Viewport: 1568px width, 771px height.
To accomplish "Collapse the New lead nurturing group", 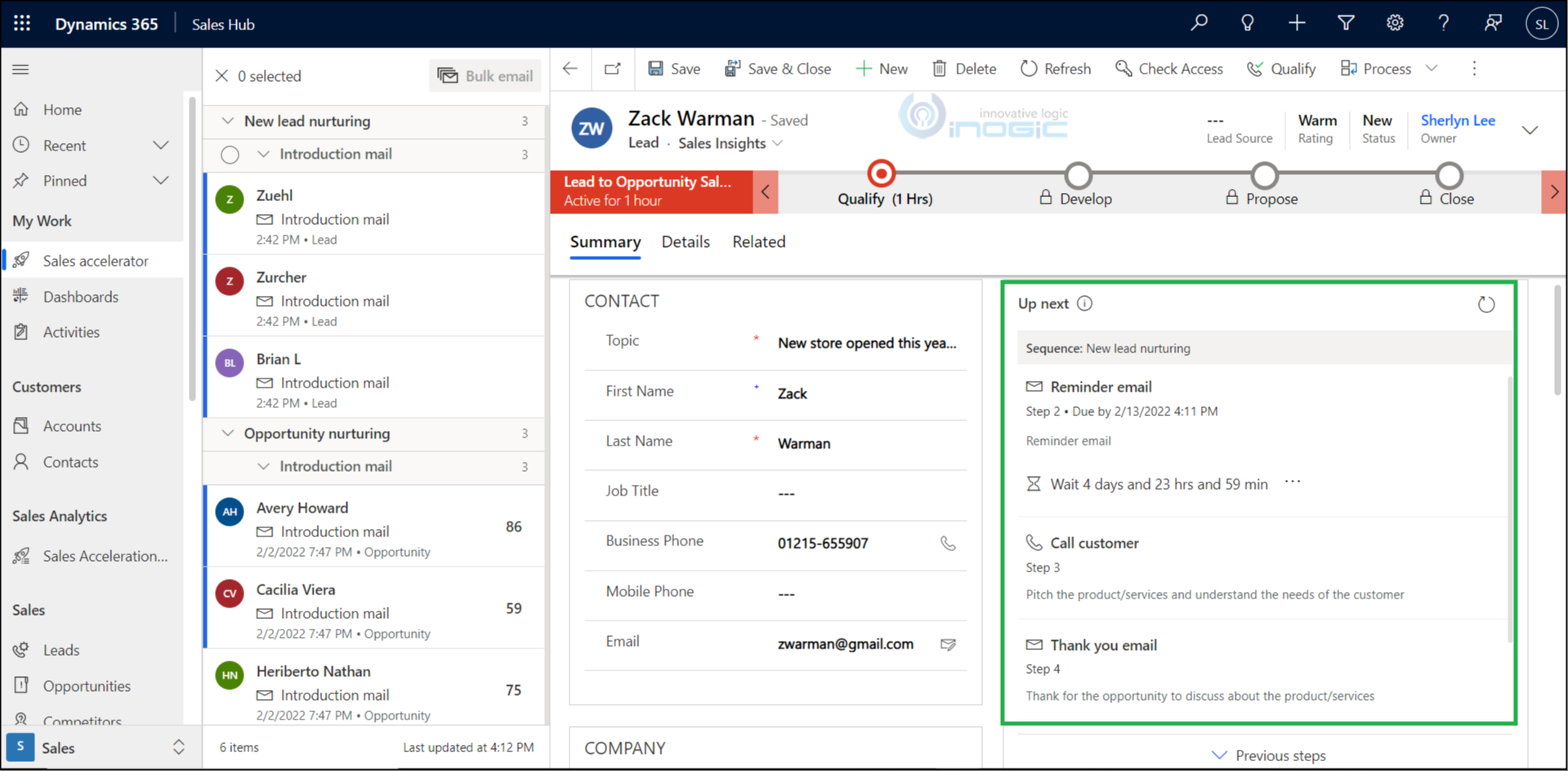I will tap(228, 121).
